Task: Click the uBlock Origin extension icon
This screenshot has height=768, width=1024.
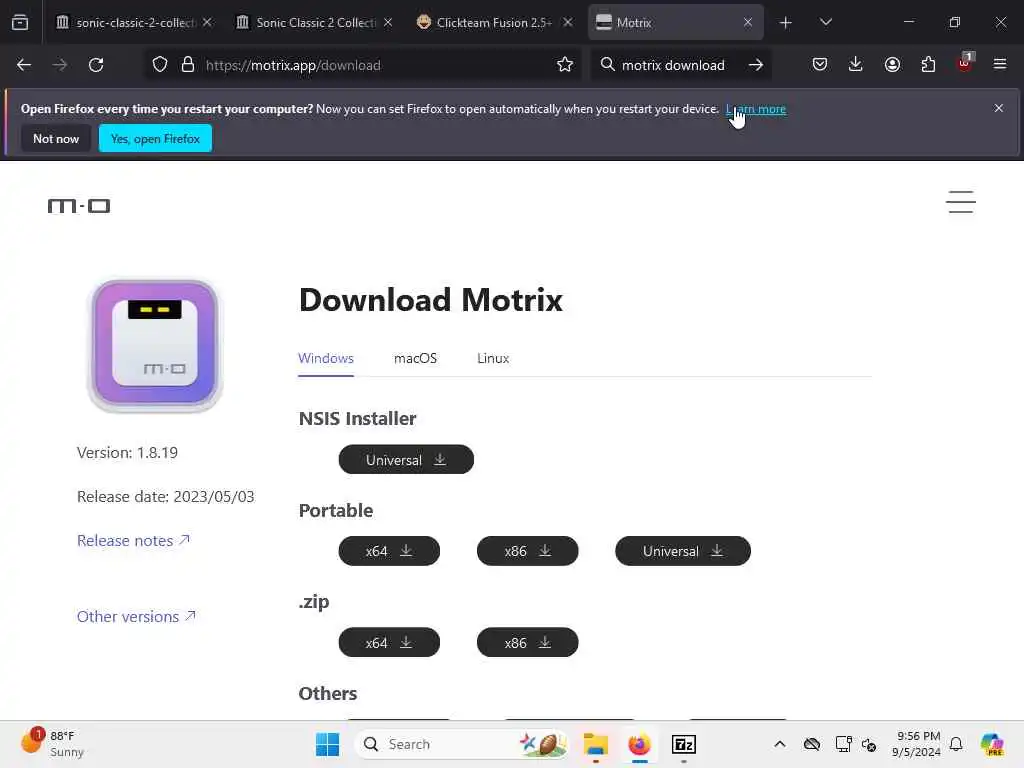Action: (965, 63)
